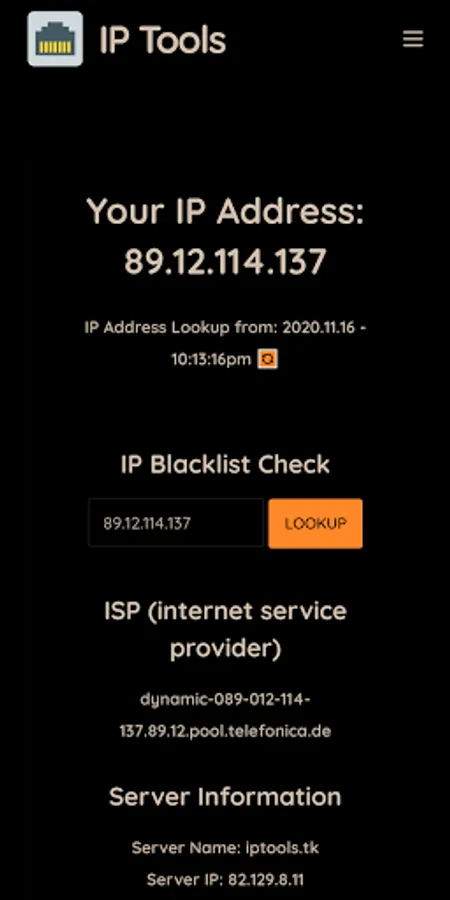
Task: Click the lookup date 2020.11.16 text
Action: [x=320, y=328]
